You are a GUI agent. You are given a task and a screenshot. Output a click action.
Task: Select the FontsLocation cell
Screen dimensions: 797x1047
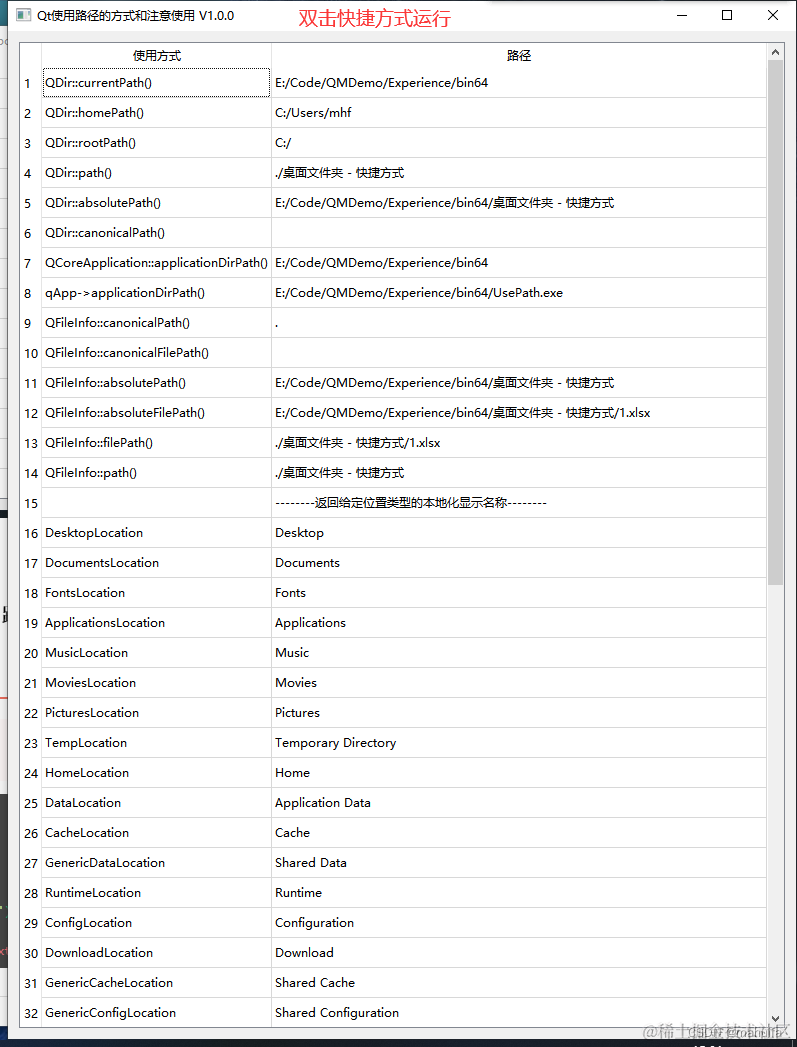pos(156,593)
